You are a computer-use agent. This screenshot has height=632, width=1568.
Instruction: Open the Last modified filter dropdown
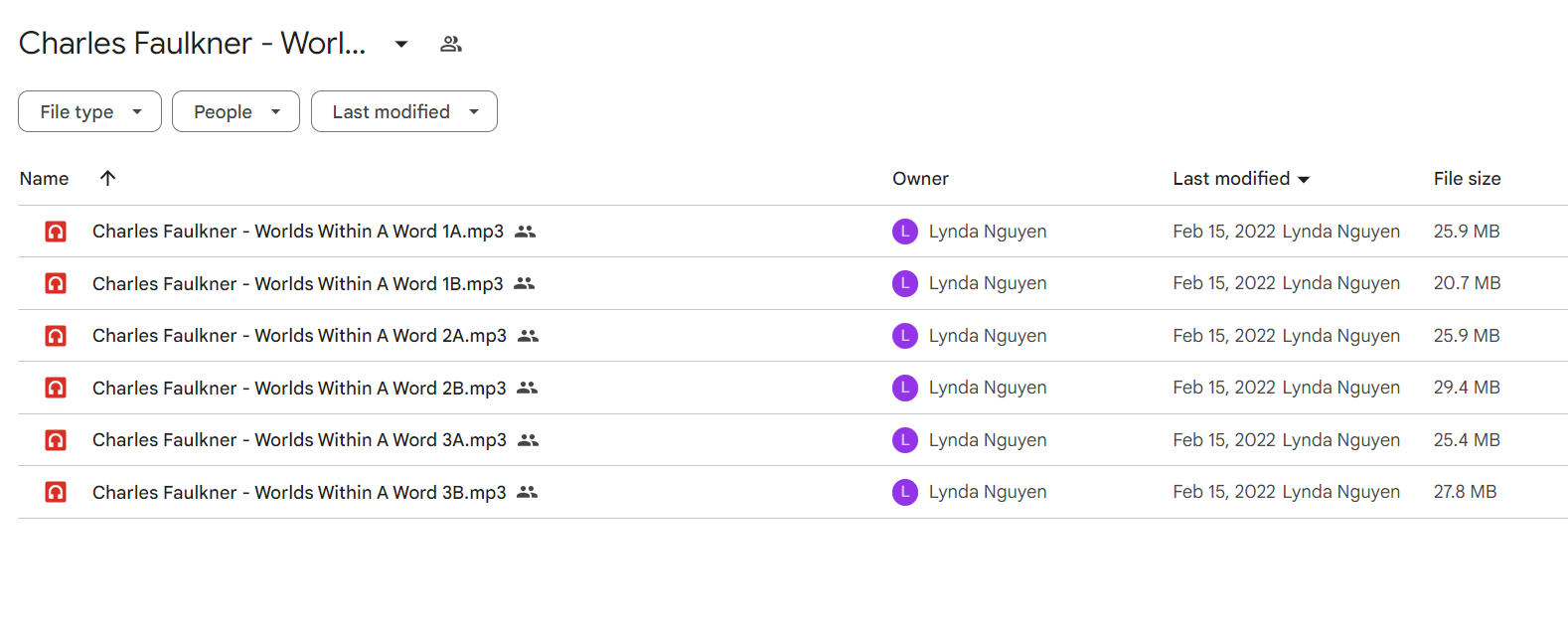[x=404, y=111]
